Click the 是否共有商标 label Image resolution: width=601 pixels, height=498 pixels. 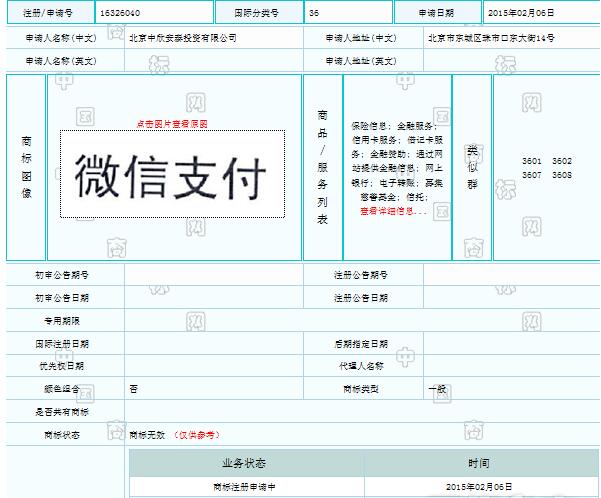click(x=62, y=412)
